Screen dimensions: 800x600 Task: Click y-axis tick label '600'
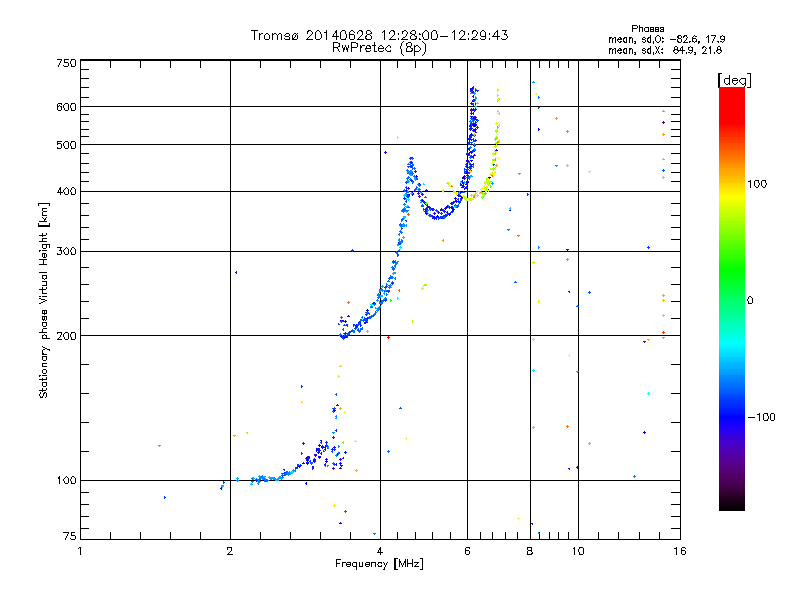tap(66, 107)
